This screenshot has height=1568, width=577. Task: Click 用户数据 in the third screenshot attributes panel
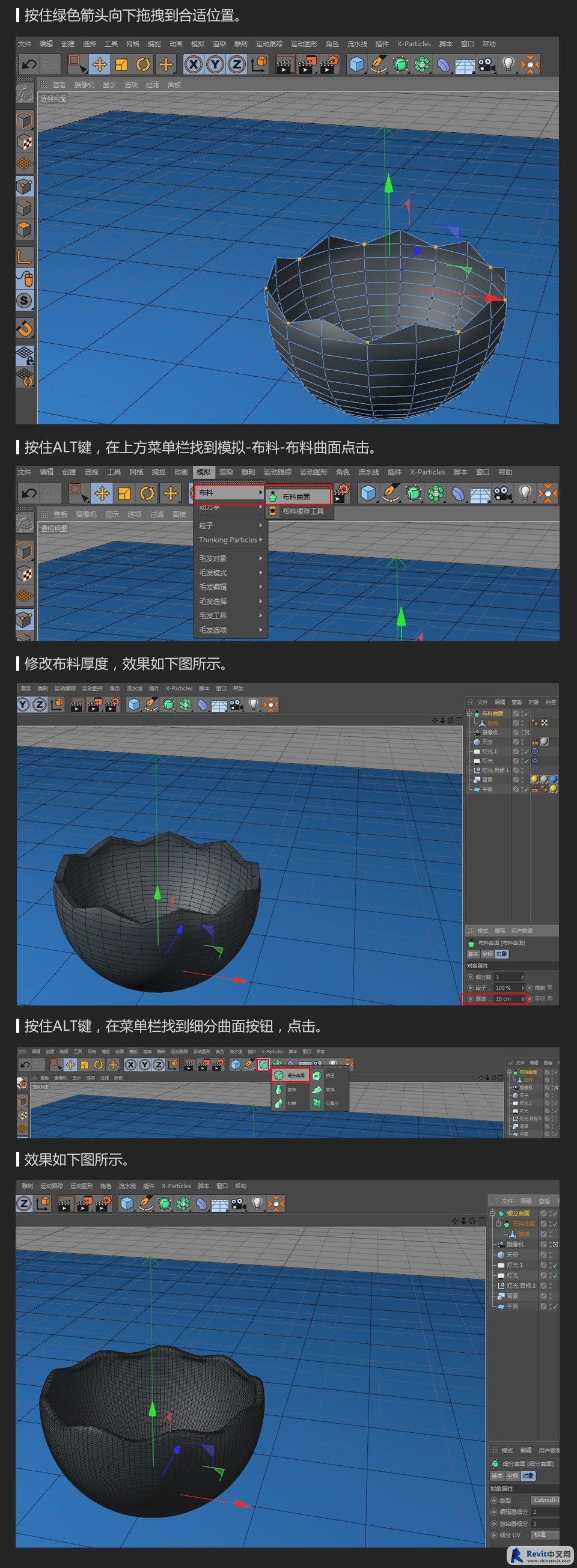tap(522, 931)
